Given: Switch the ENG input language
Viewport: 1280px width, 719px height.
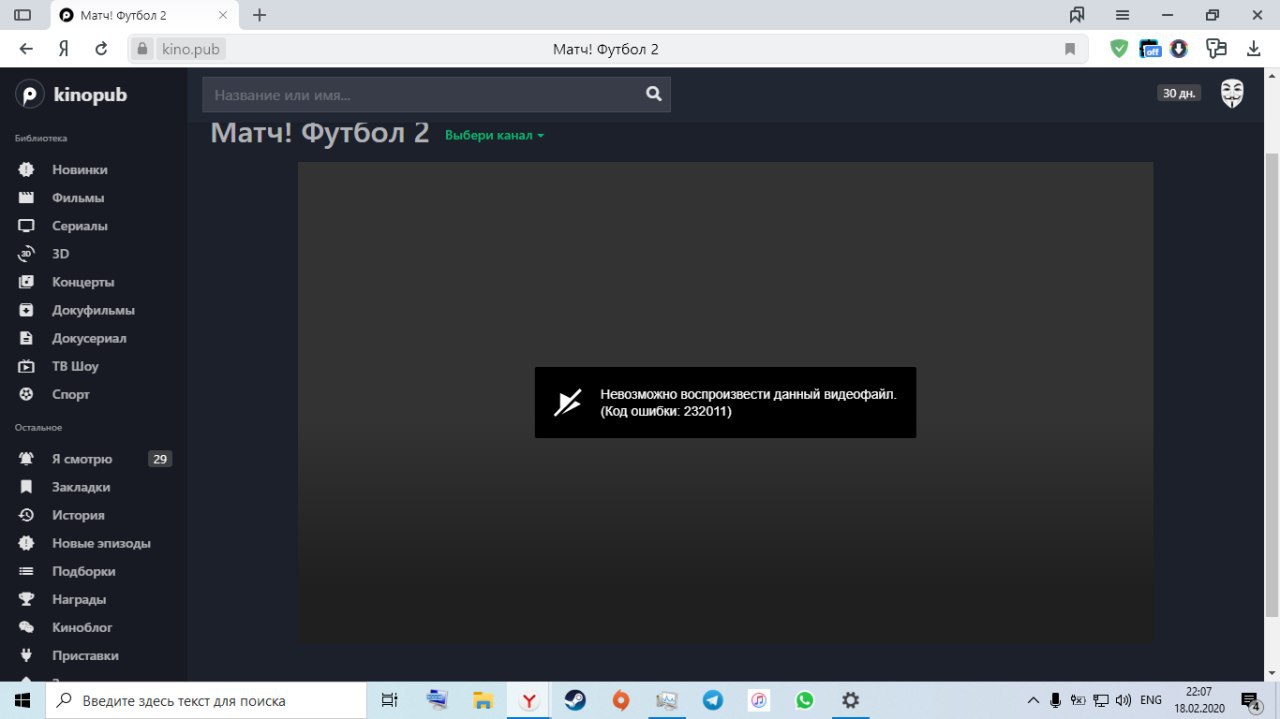Looking at the screenshot, I should tap(1151, 700).
